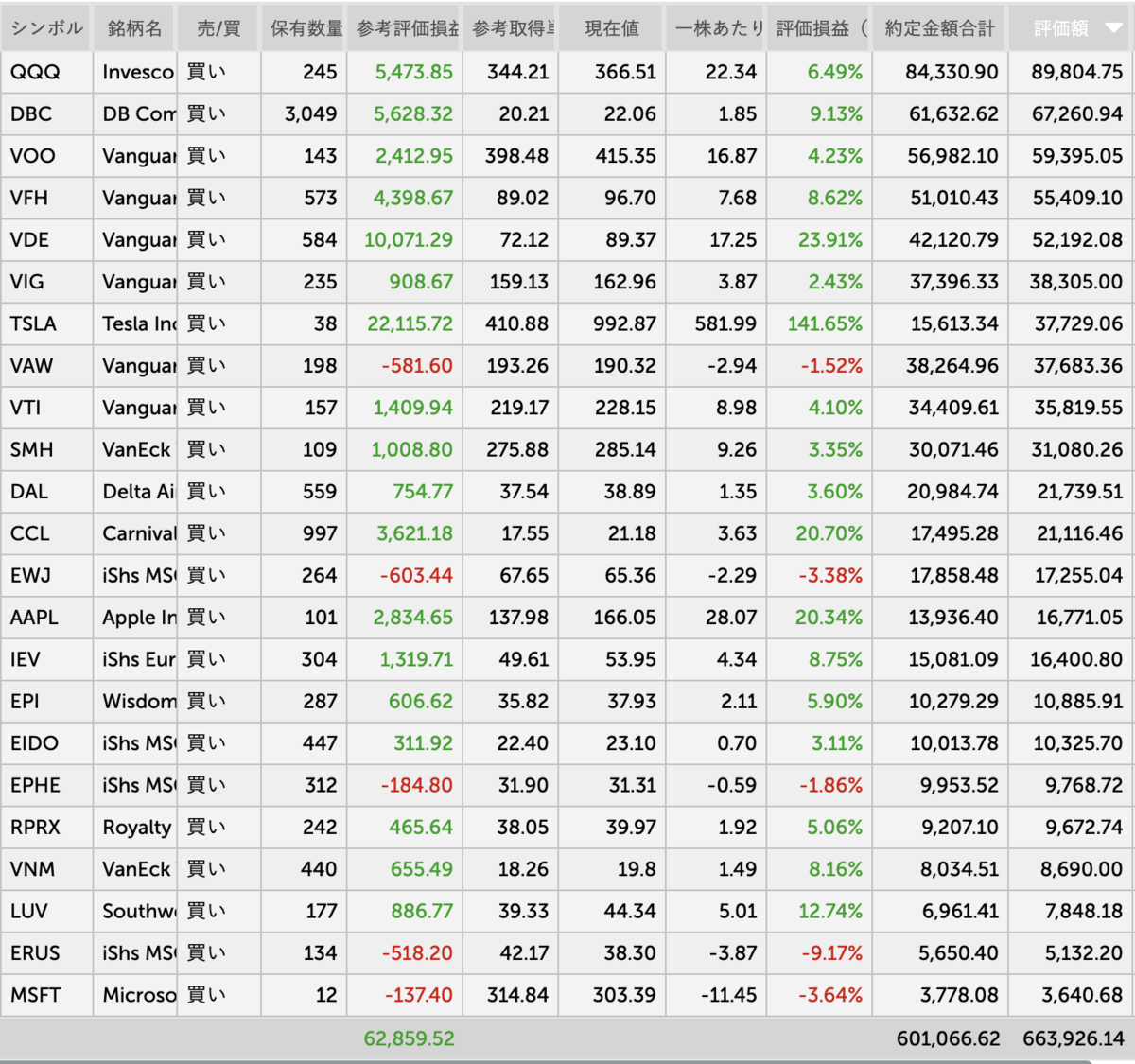
Task: Select the EPI symbol cell
Action: 46,701
